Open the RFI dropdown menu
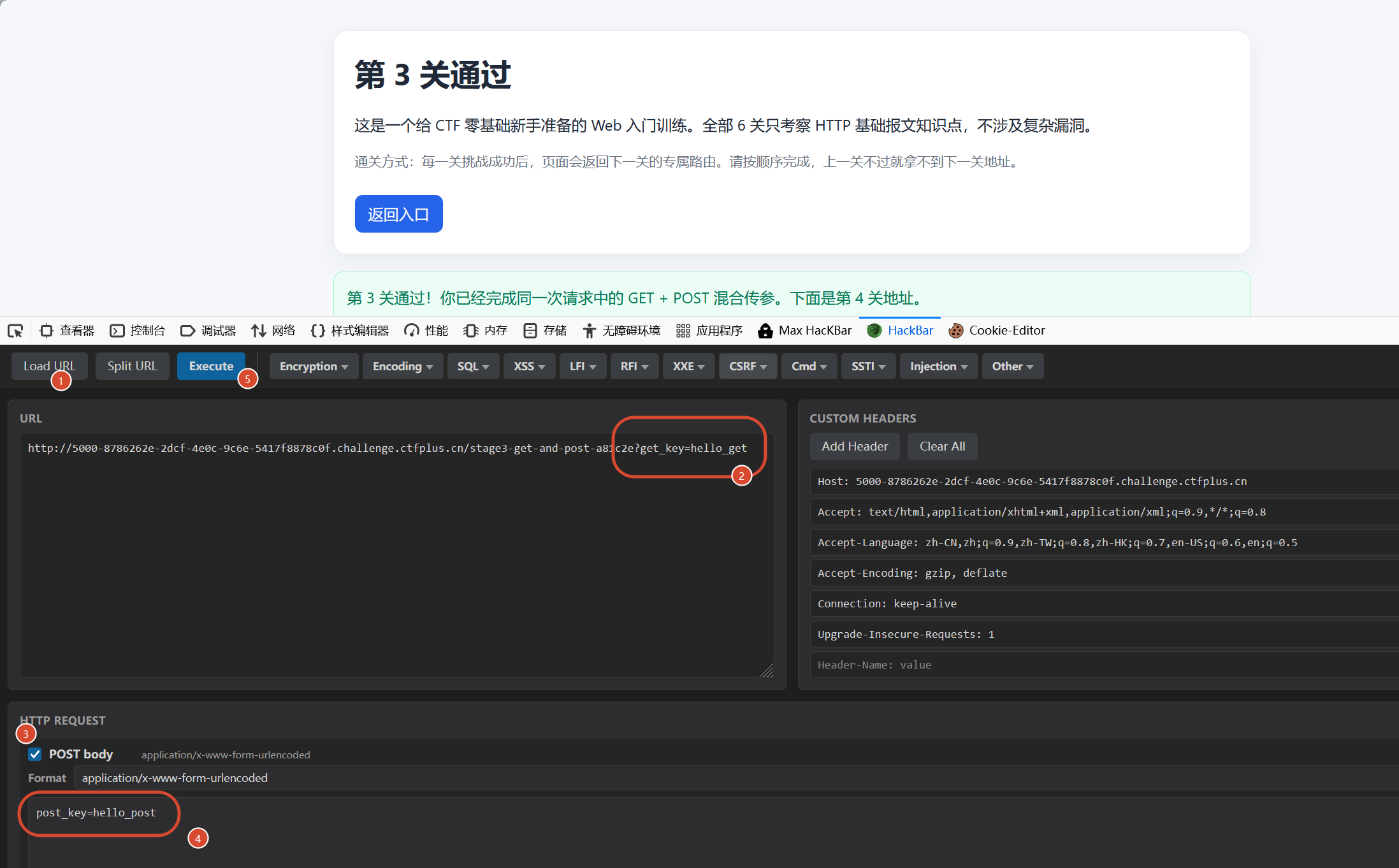This screenshot has width=1399, height=868. click(x=634, y=366)
